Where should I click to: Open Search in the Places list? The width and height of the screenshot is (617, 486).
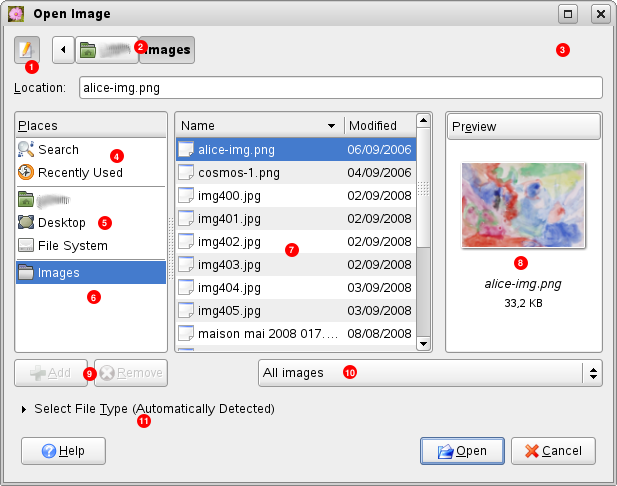[x=91, y=150]
